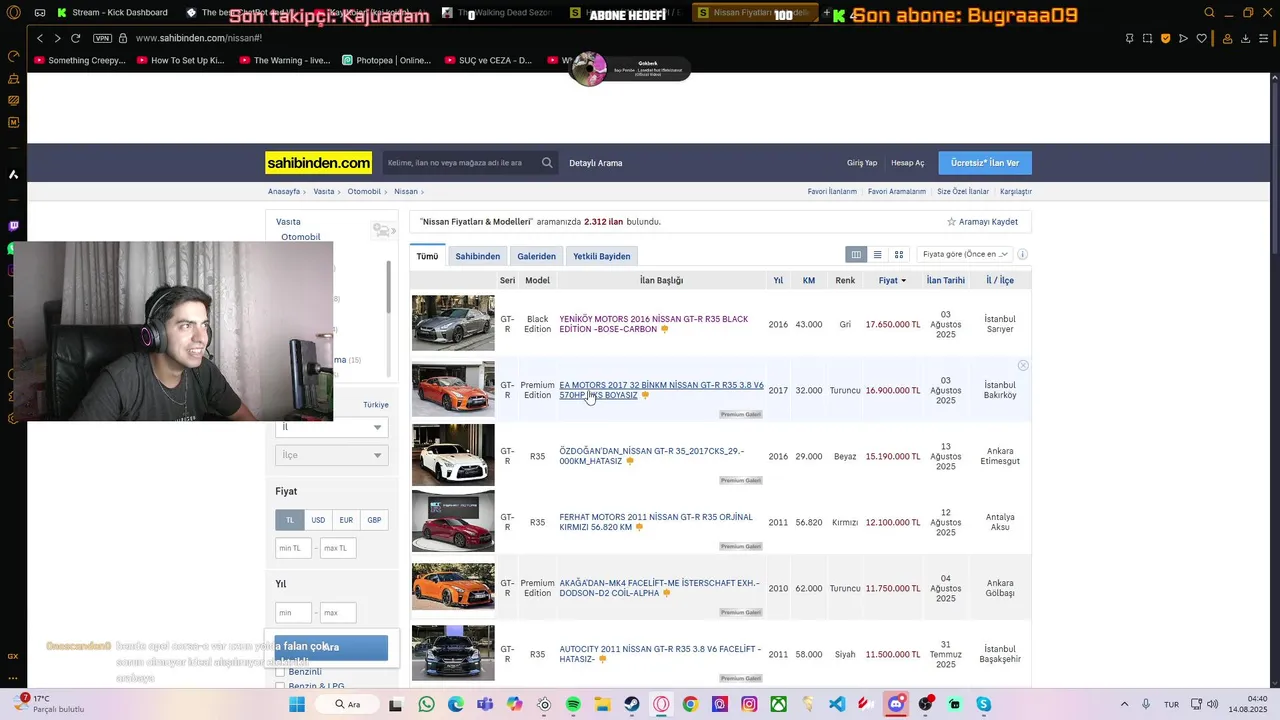
Task: Open the Photopea bookmark
Action: coord(386,60)
